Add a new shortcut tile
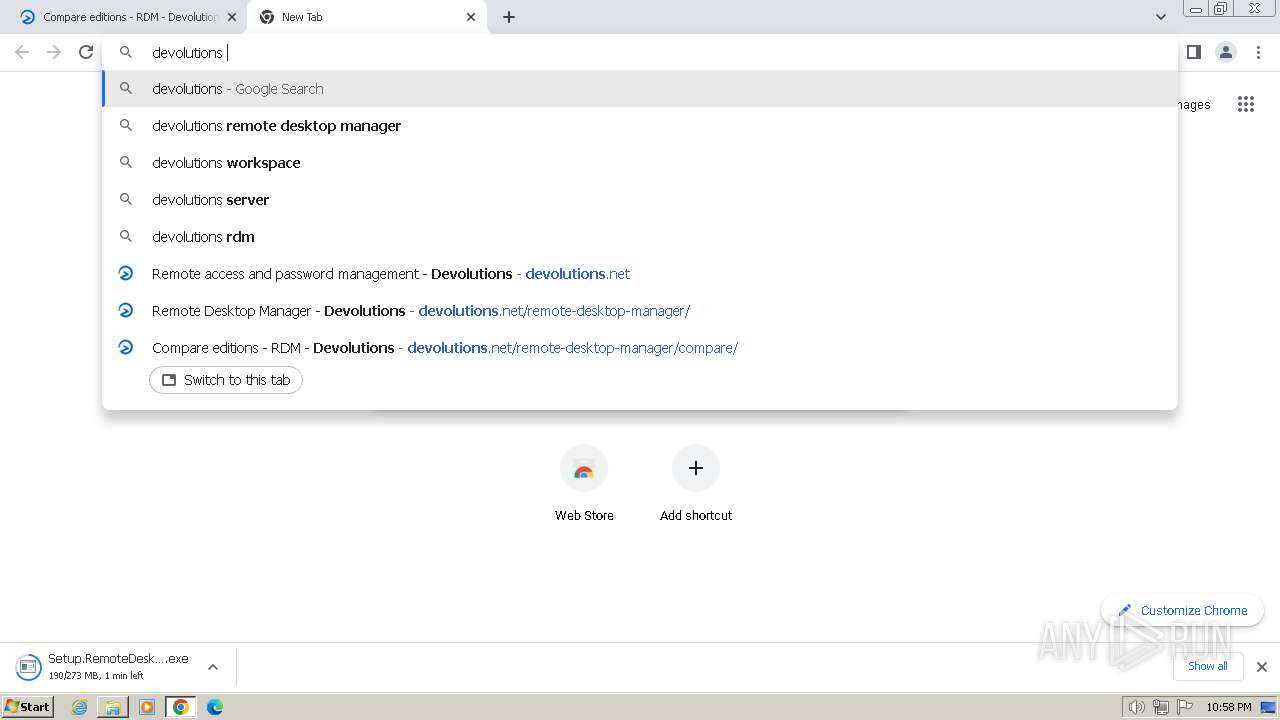Image resolution: width=1280 pixels, height=720 pixels. [696, 484]
